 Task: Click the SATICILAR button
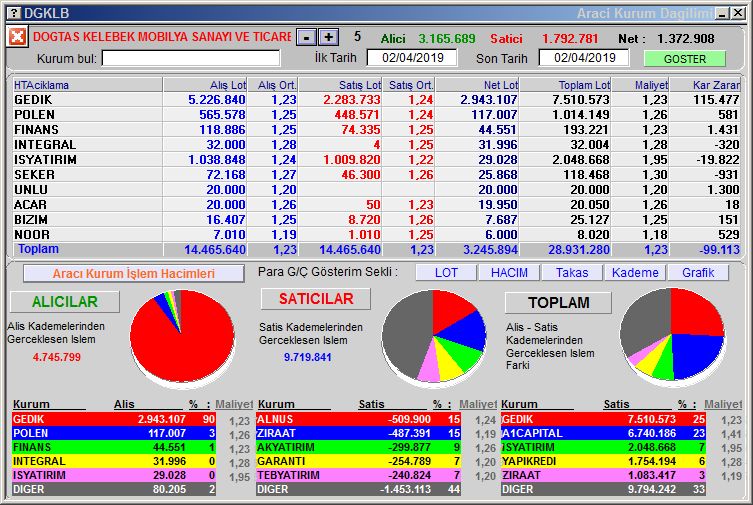[316, 299]
